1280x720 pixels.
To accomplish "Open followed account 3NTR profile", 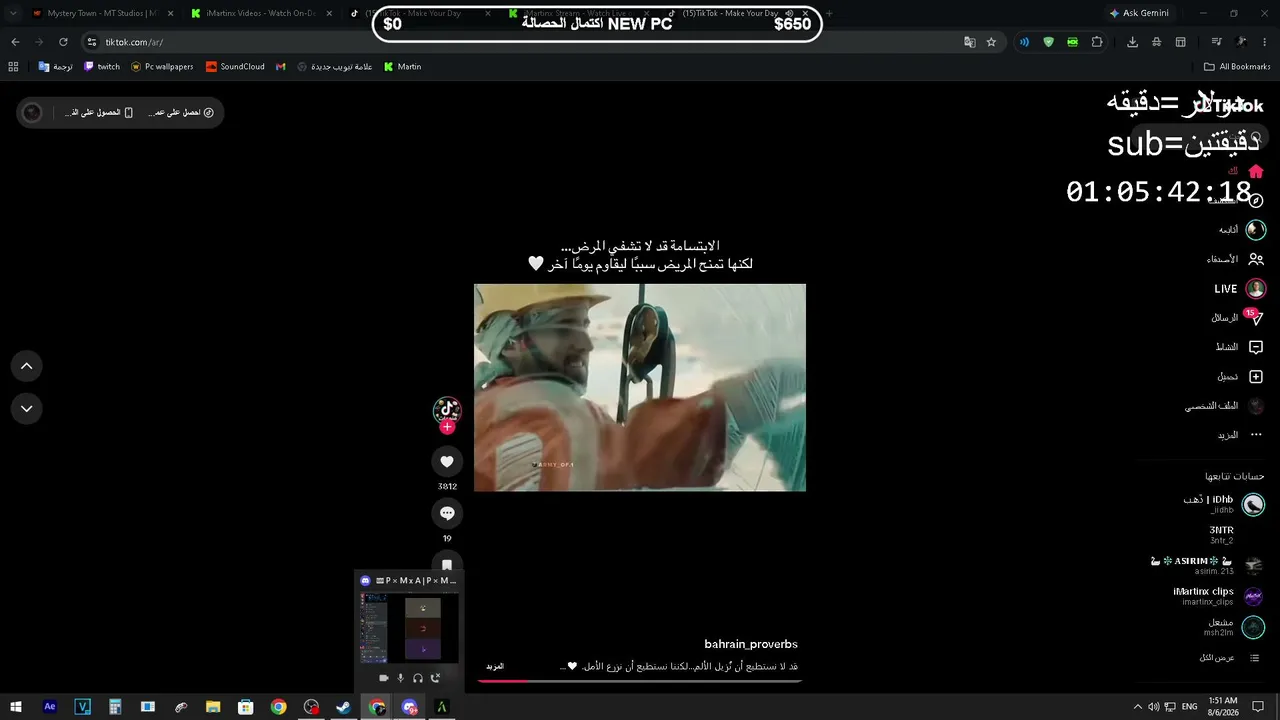I will pyautogui.click(x=1222, y=535).
